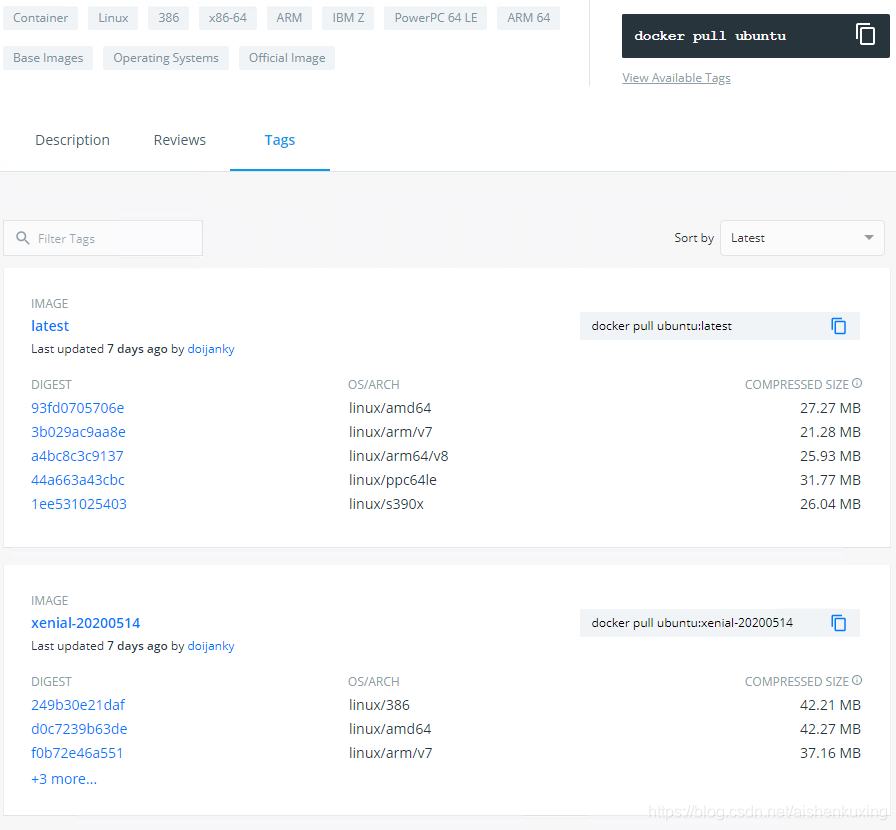Screen dimensions: 896x830
Task: Open the latest image tag
Action: pos(50,326)
